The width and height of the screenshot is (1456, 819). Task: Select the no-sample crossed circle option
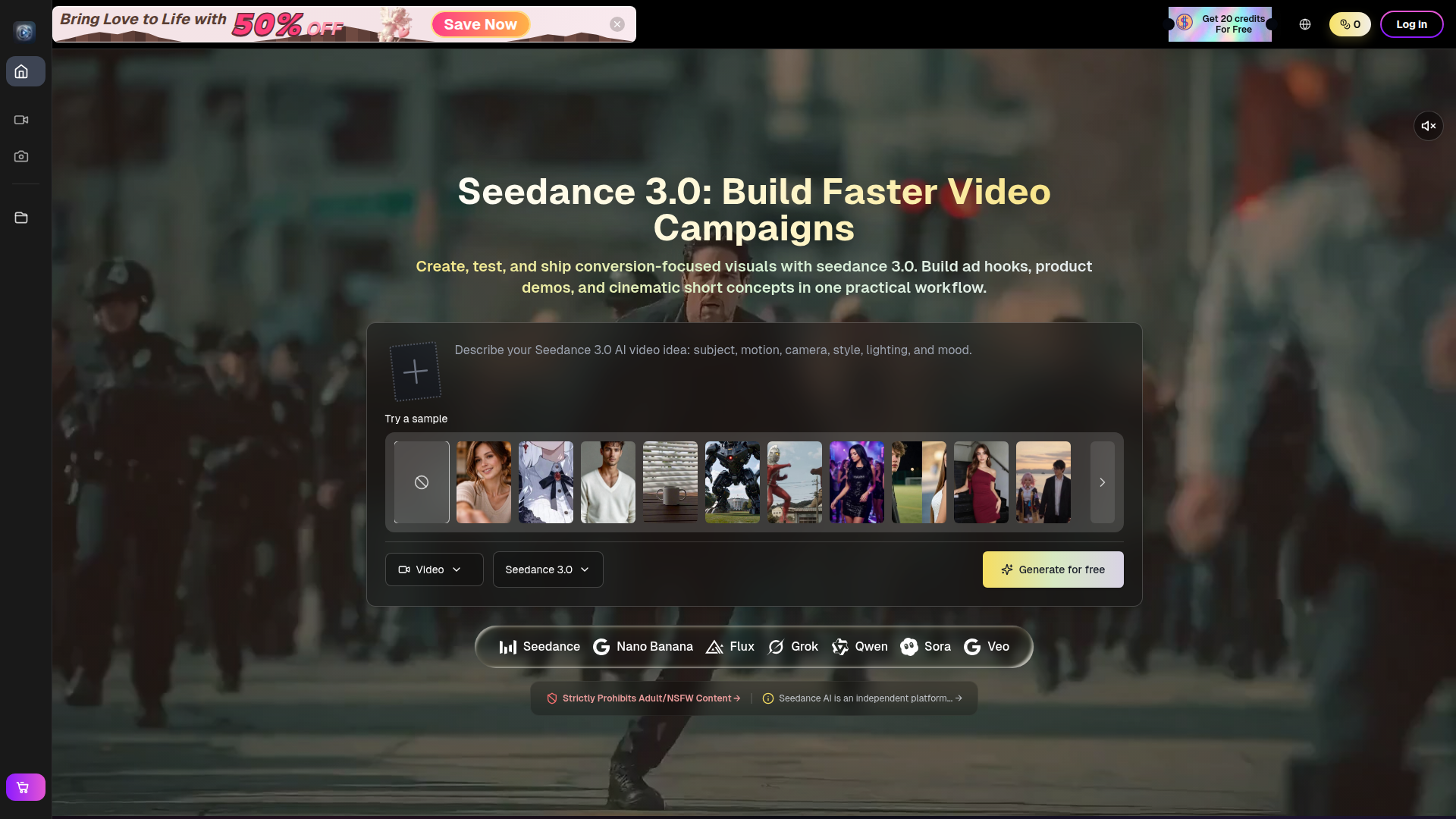(x=422, y=482)
